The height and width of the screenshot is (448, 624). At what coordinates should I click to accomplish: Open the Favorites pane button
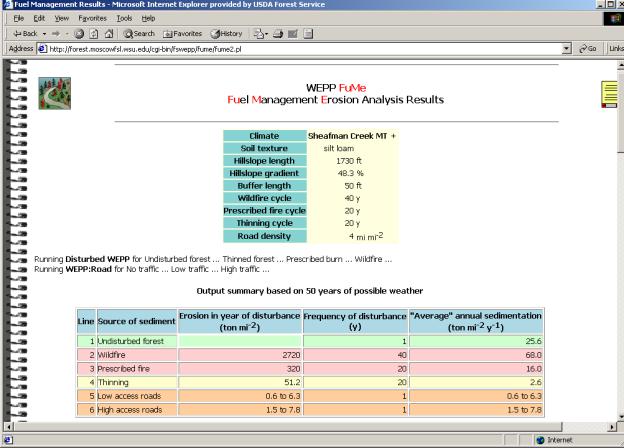(183, 34)
